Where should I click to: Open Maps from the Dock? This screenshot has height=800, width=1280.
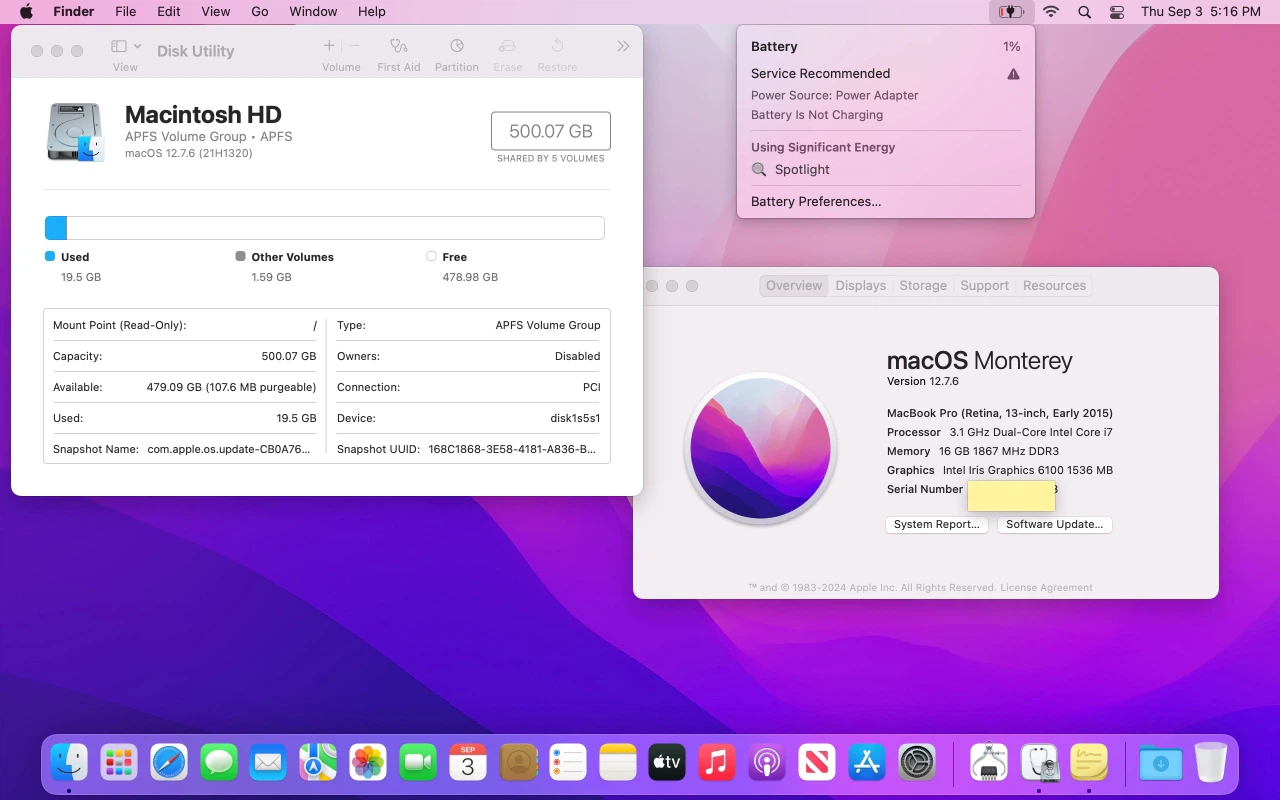(x=318, y=763)
